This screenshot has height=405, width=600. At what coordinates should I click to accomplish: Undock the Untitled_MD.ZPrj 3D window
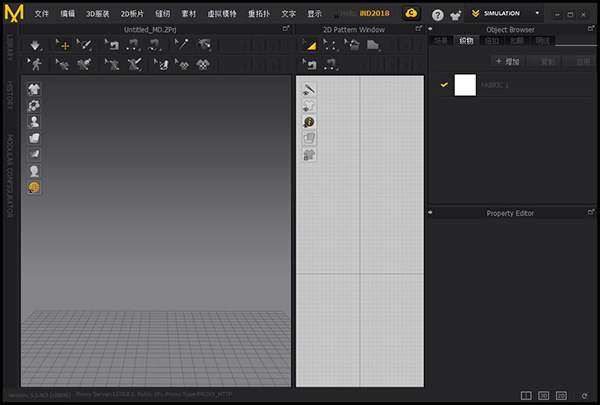286,29
